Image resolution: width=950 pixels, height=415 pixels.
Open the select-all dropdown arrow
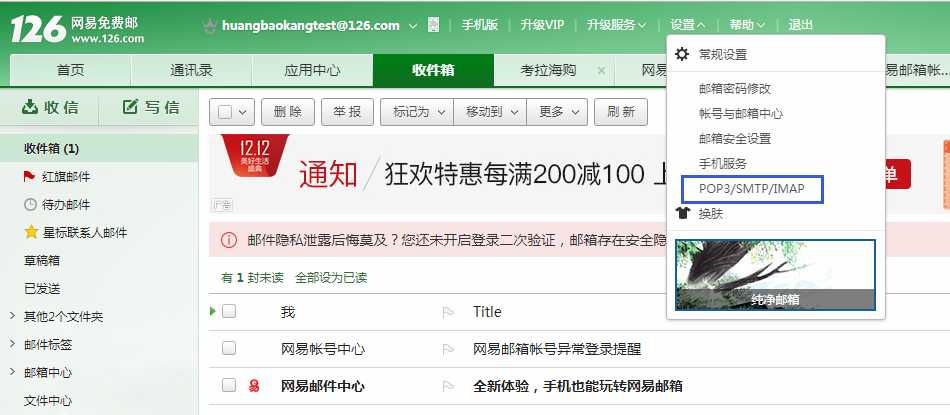[x=243, y=112]
